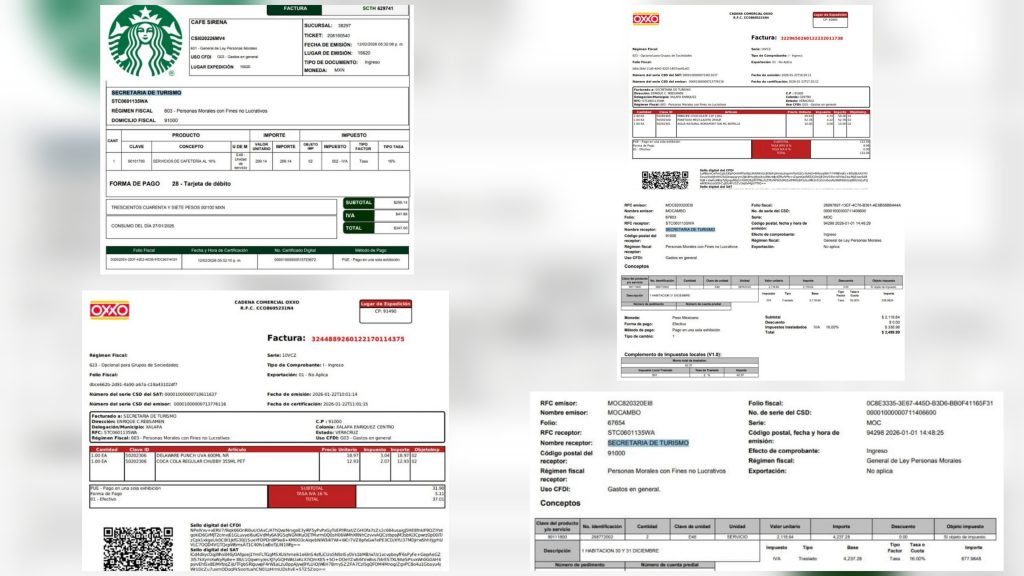Screen dimensions: 1024x576
Task: Click the QR code on the top-right OXXO invoice
Action: tap(665, 180)
